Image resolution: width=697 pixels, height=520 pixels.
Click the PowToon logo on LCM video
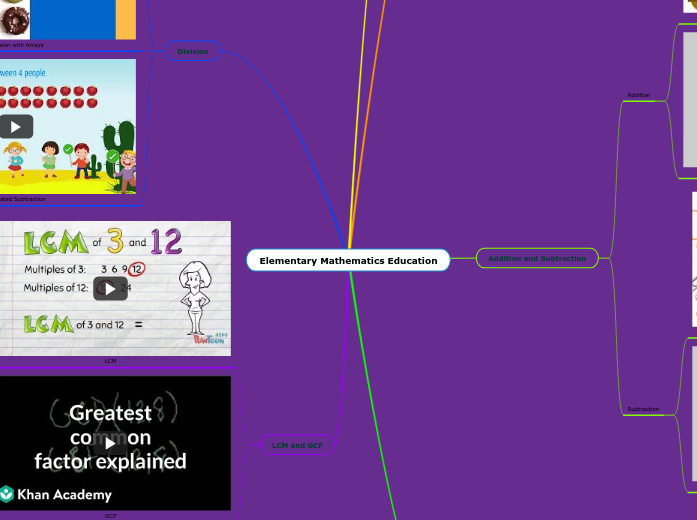tap(208, 339)
